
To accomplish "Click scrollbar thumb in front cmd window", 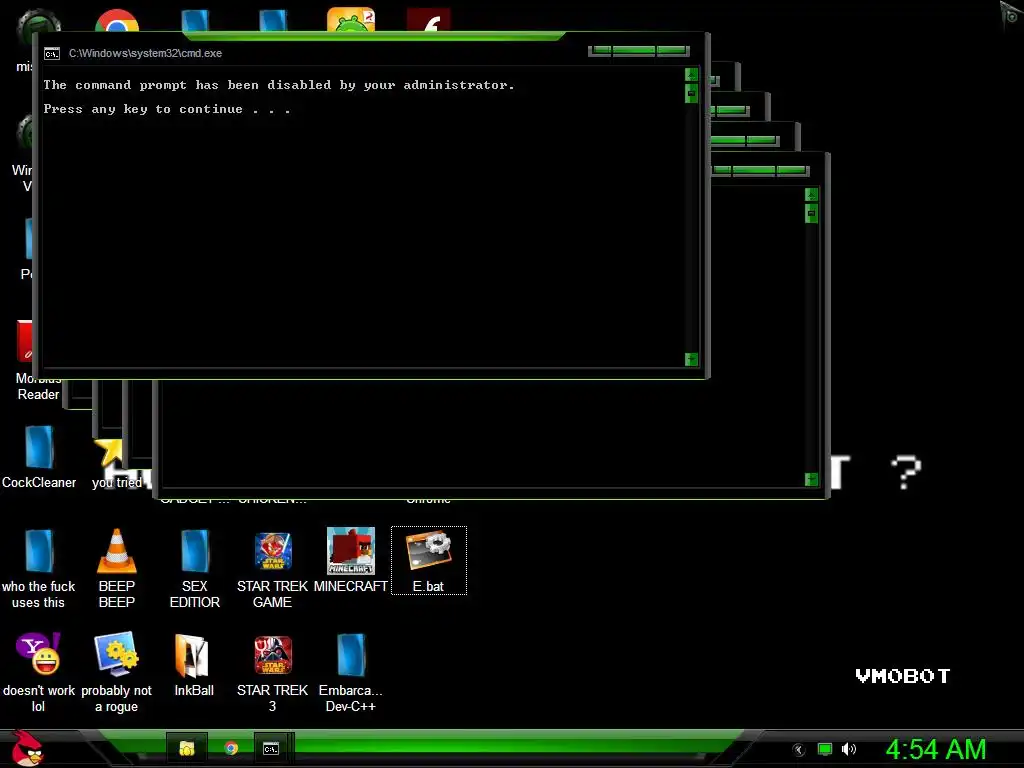I will point(691,93).
